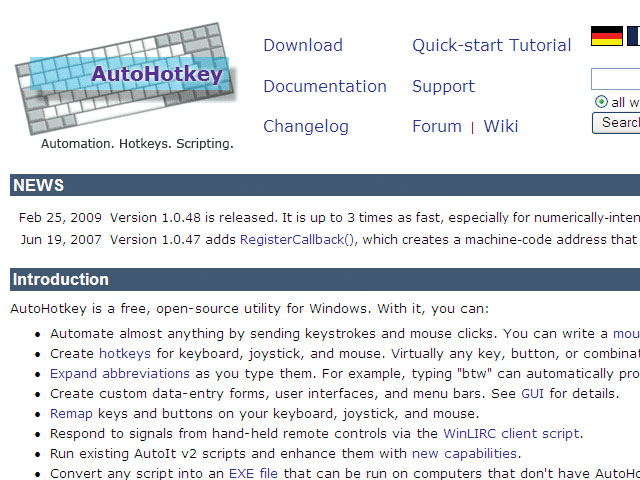Select the German flag language icon
The height and width of the screenshot is (480, 640).
[x=606, y=37]
